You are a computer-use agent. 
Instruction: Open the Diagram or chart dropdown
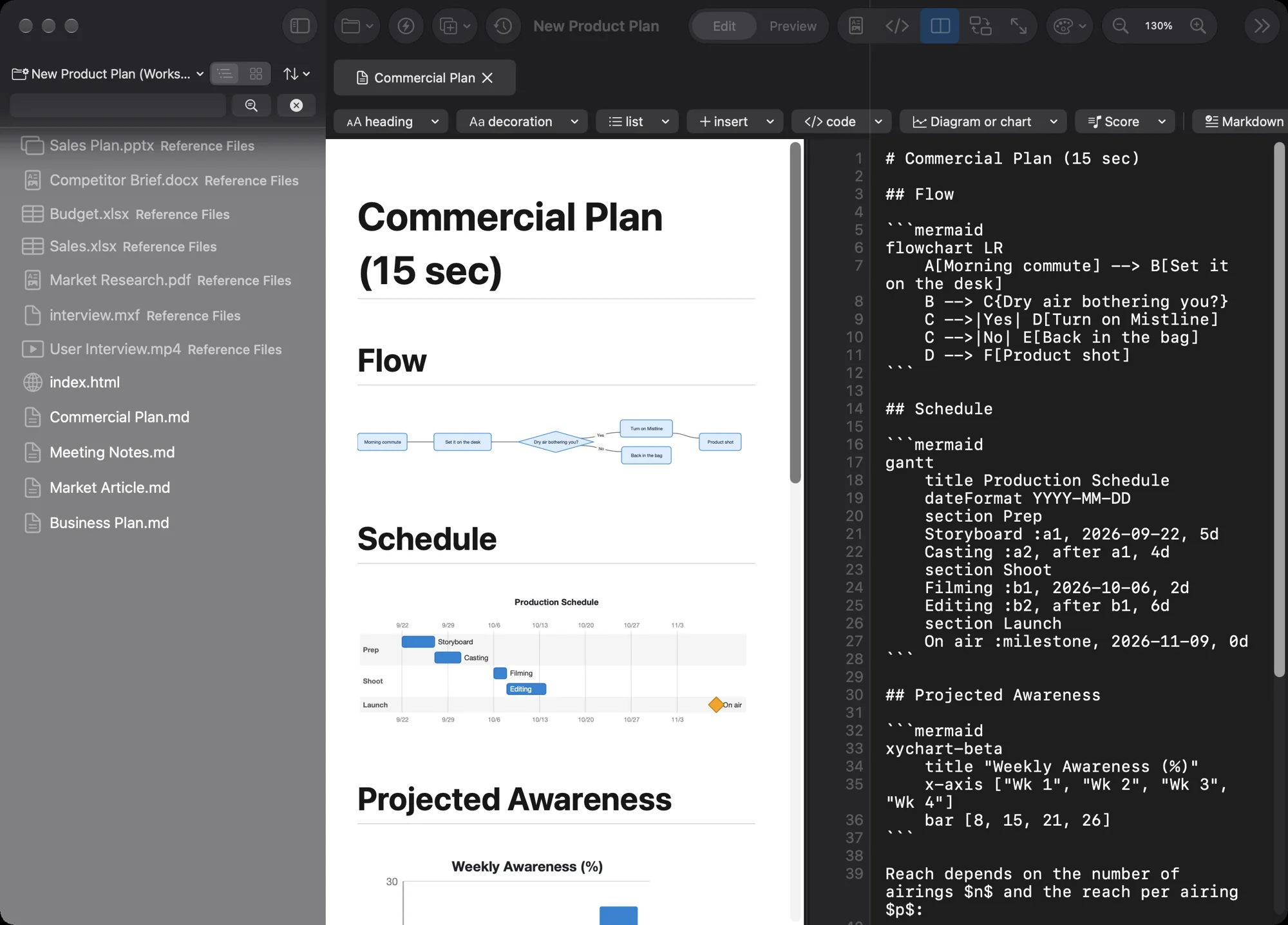click(x=983, y=122)
